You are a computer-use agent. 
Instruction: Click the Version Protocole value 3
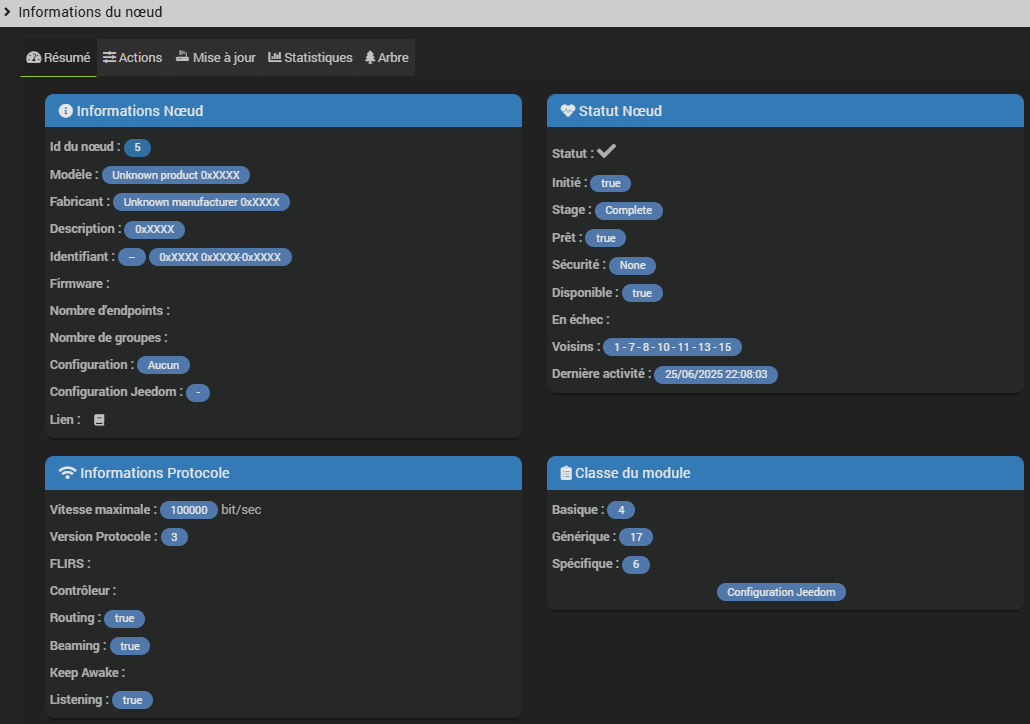(174, 537)
